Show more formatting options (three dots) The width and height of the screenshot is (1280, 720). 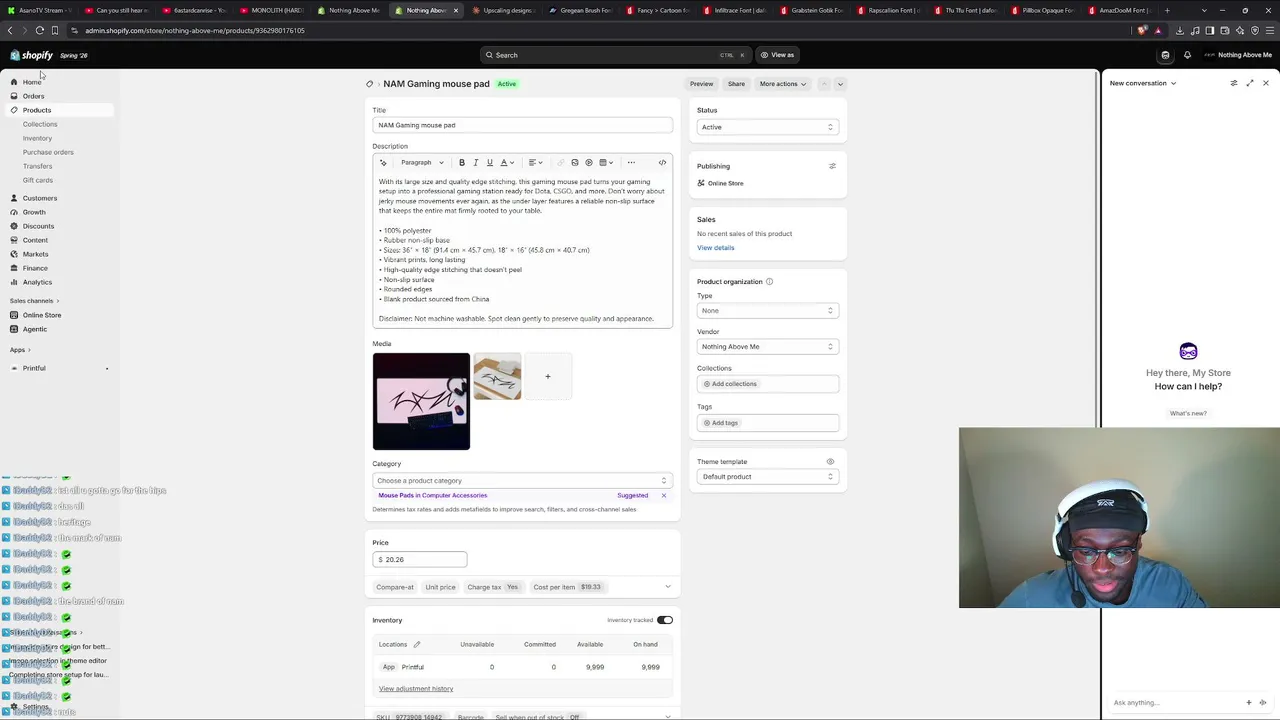click(x=631, y=162)
